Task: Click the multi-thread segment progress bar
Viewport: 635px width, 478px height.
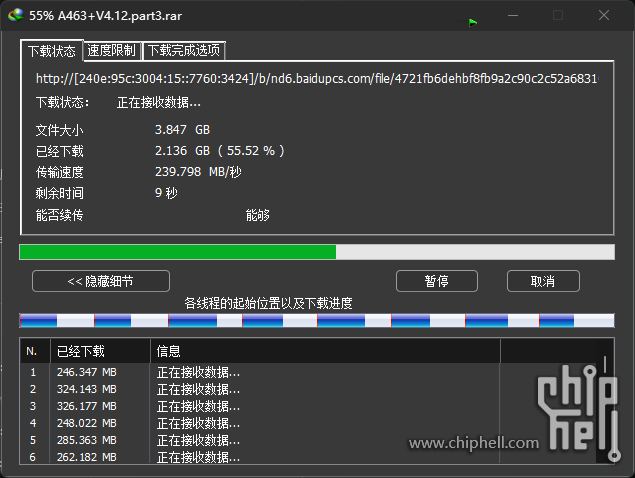Action: (317, 320)
